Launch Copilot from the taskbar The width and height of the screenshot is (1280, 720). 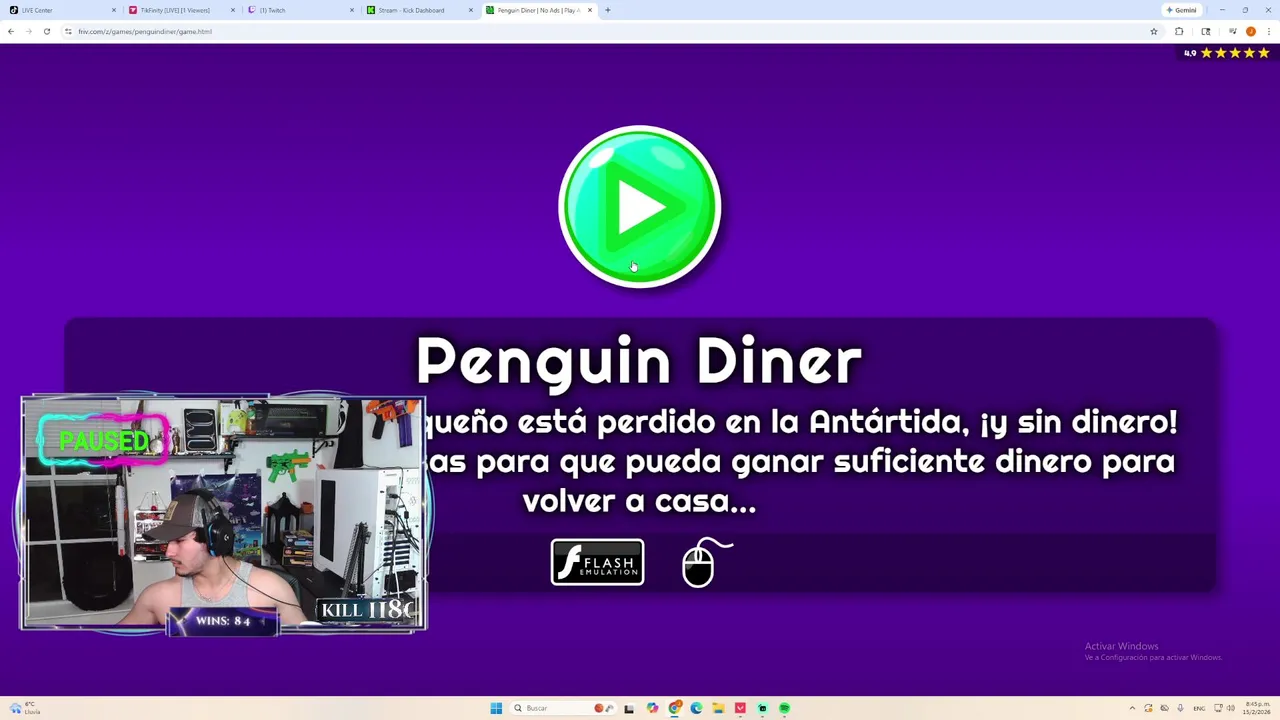[652, 708]
